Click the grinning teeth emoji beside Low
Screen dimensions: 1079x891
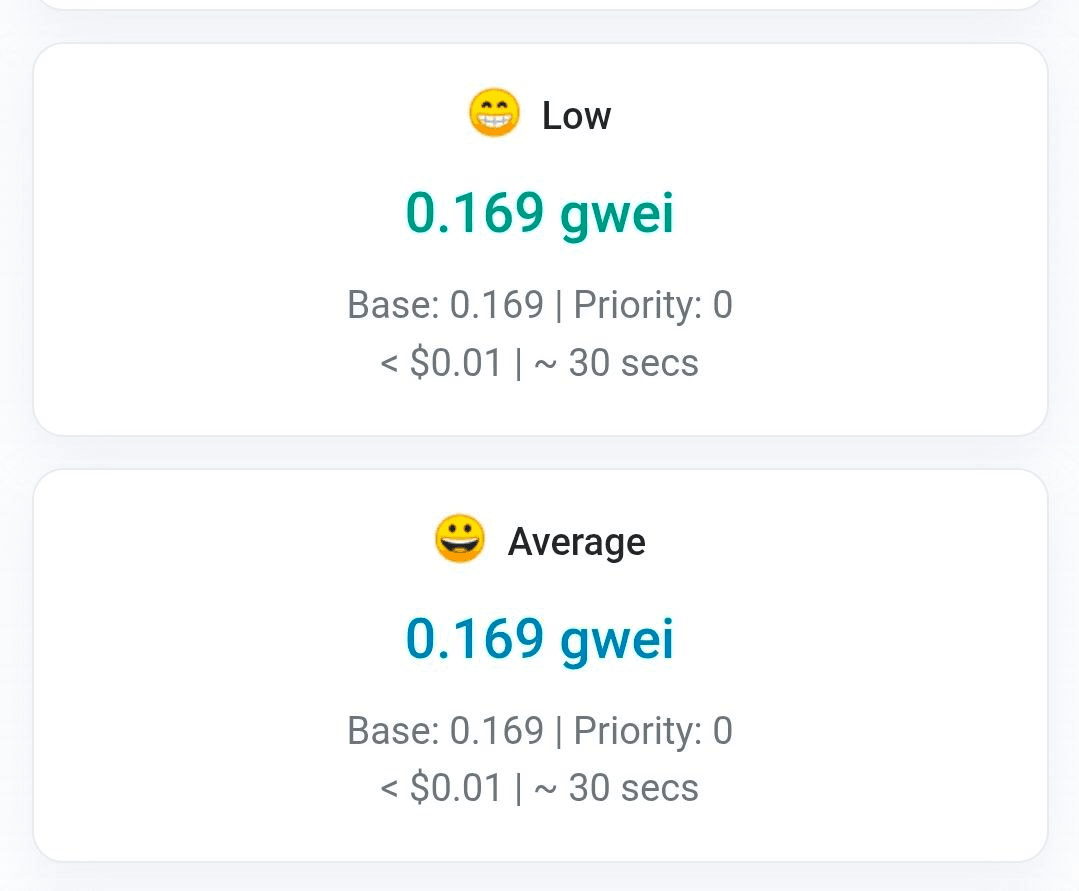coord(494,114)
